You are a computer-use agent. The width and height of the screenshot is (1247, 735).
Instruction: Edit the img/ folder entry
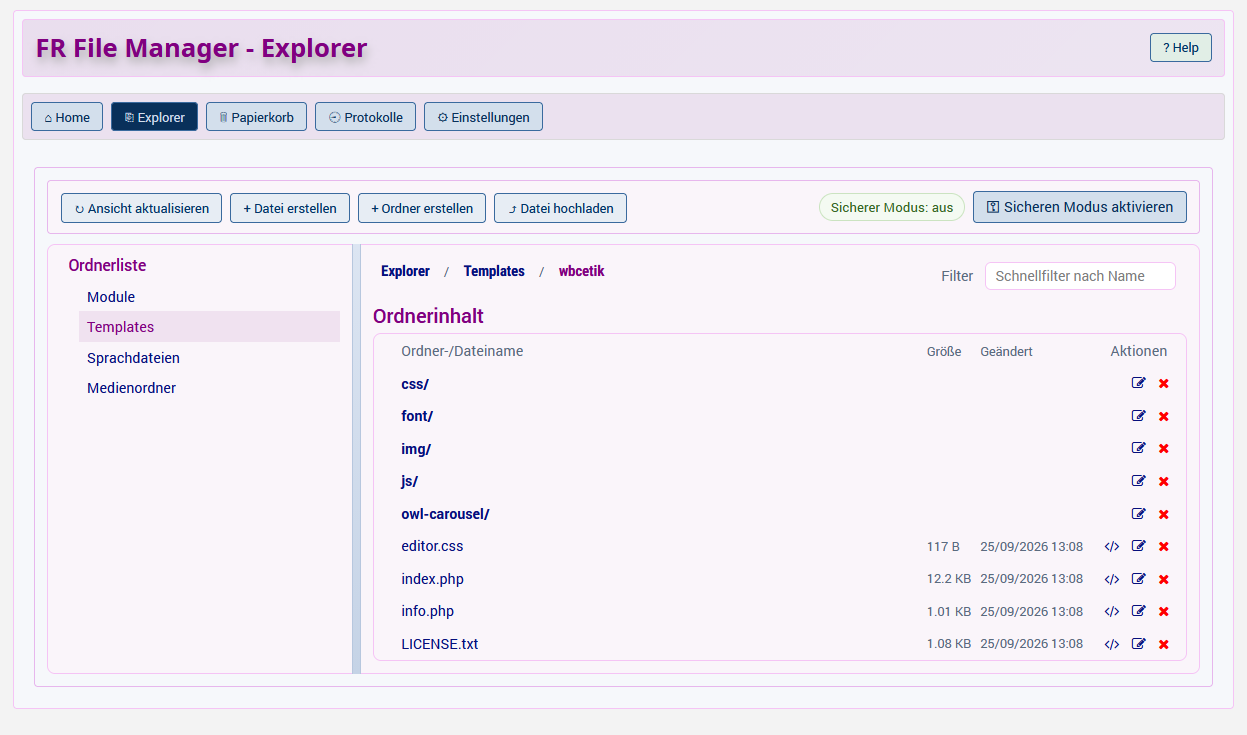tap(1138, 448)
